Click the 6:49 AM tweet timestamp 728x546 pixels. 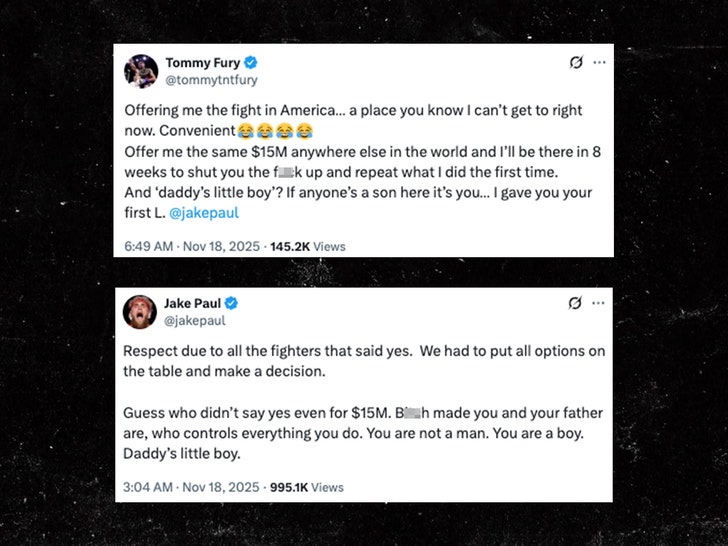(192, 245)
